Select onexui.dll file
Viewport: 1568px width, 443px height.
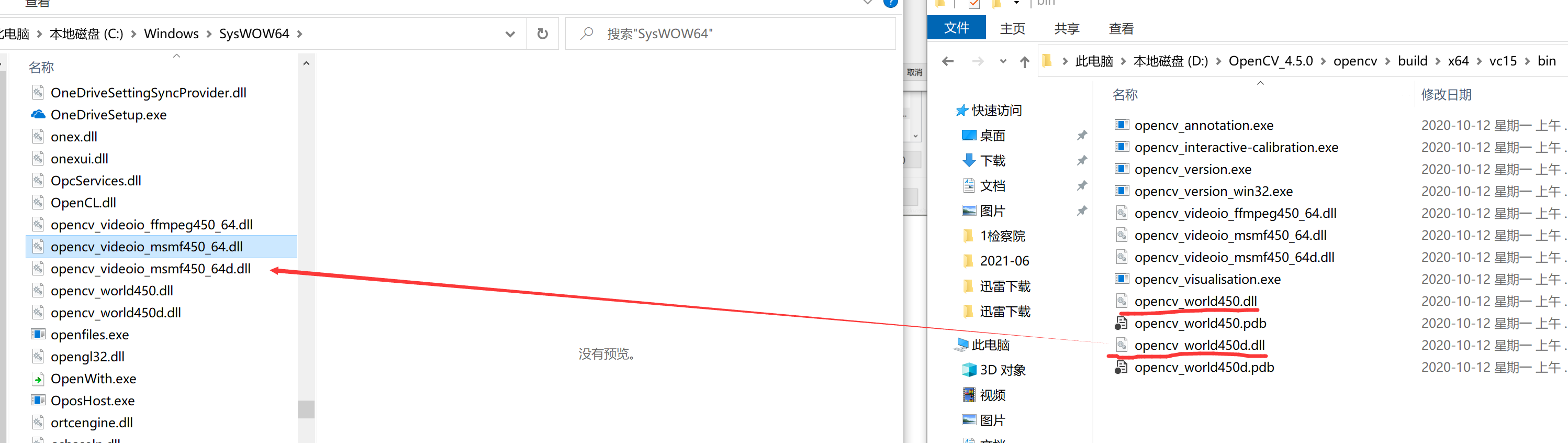pos(79,159)
